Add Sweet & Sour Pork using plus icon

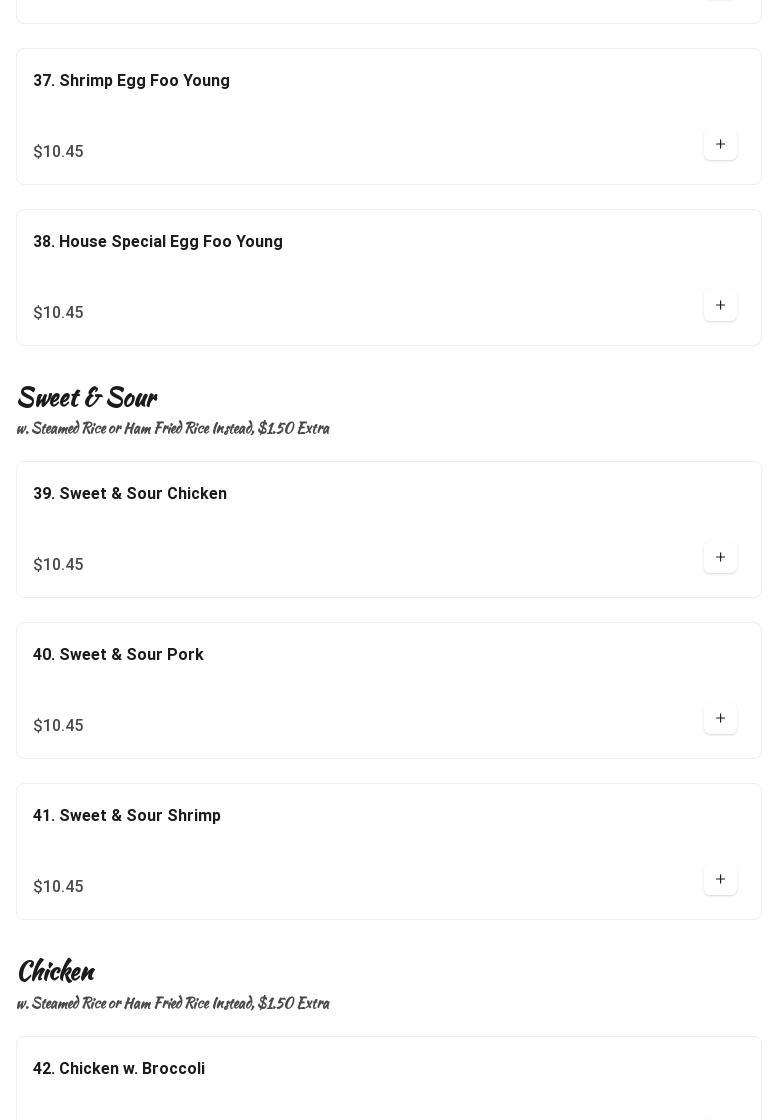click(x=720, y=719)
